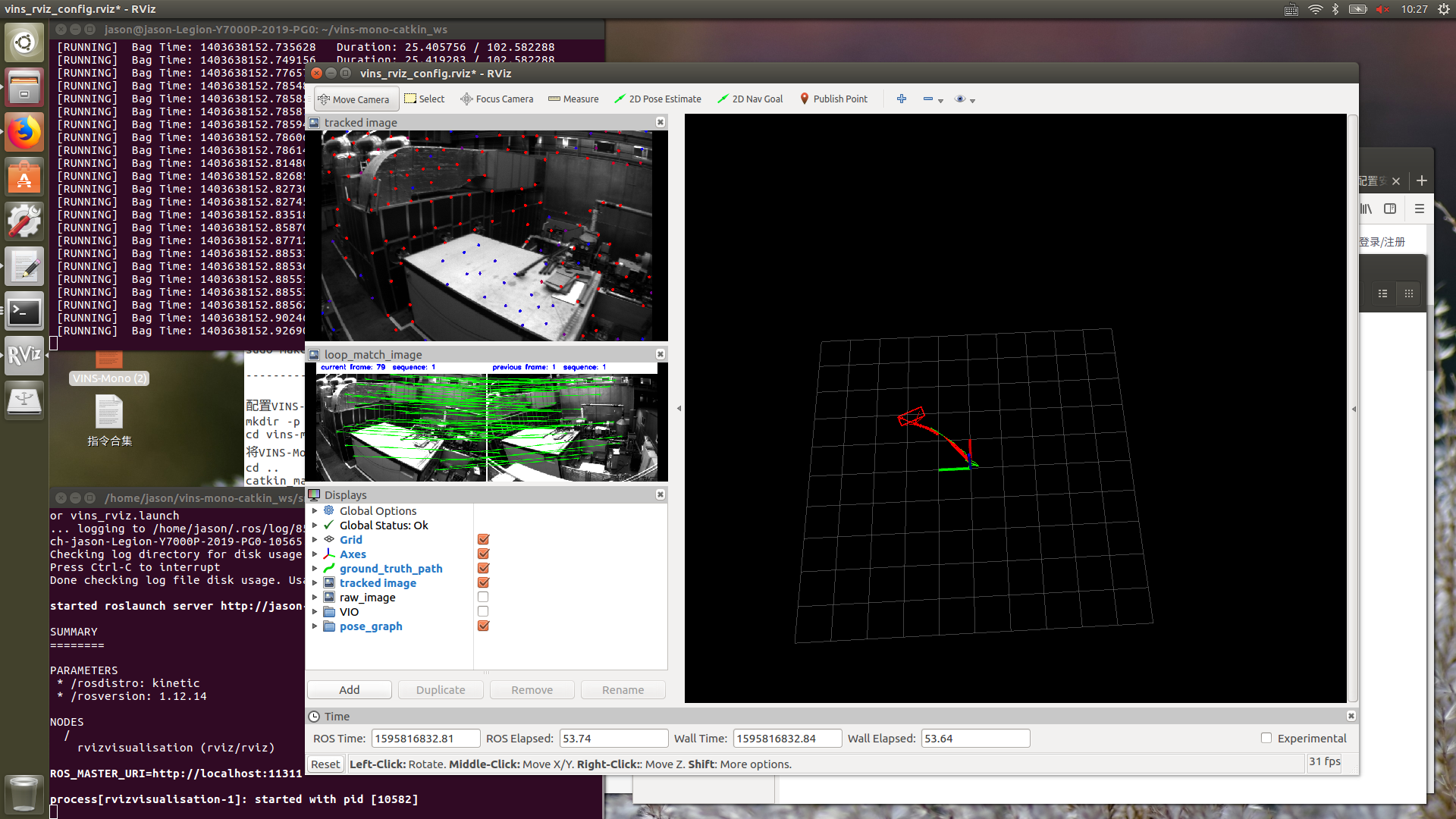This screenshot has width=1456, height=819.
Task: Toggle the VIO display checkbox
Action: pos(482,612)
